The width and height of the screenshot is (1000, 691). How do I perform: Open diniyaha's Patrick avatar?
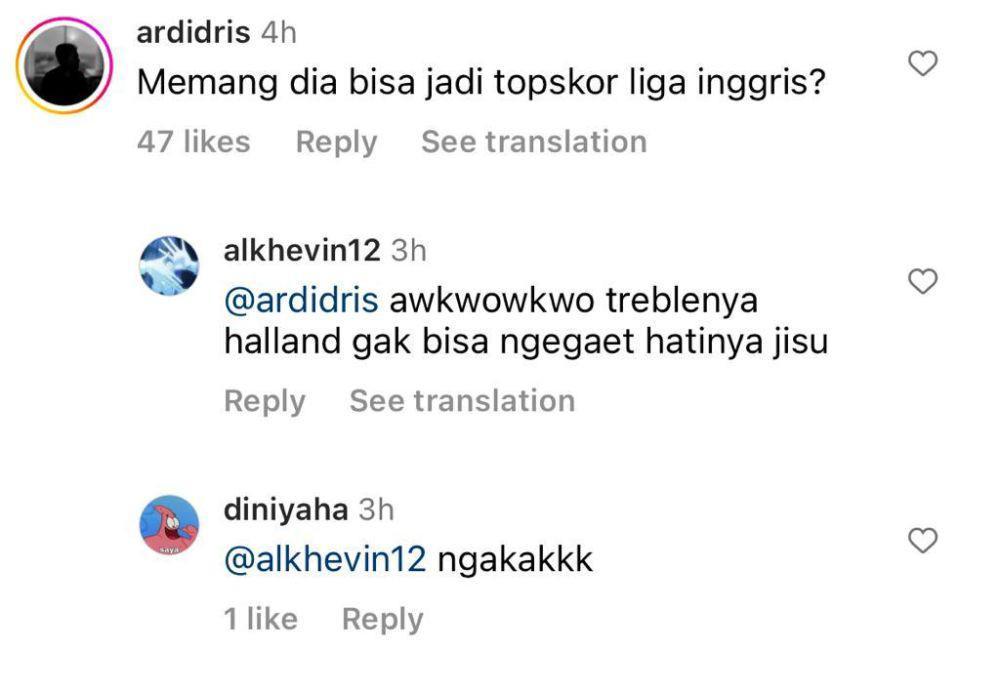tap(169, 525)
